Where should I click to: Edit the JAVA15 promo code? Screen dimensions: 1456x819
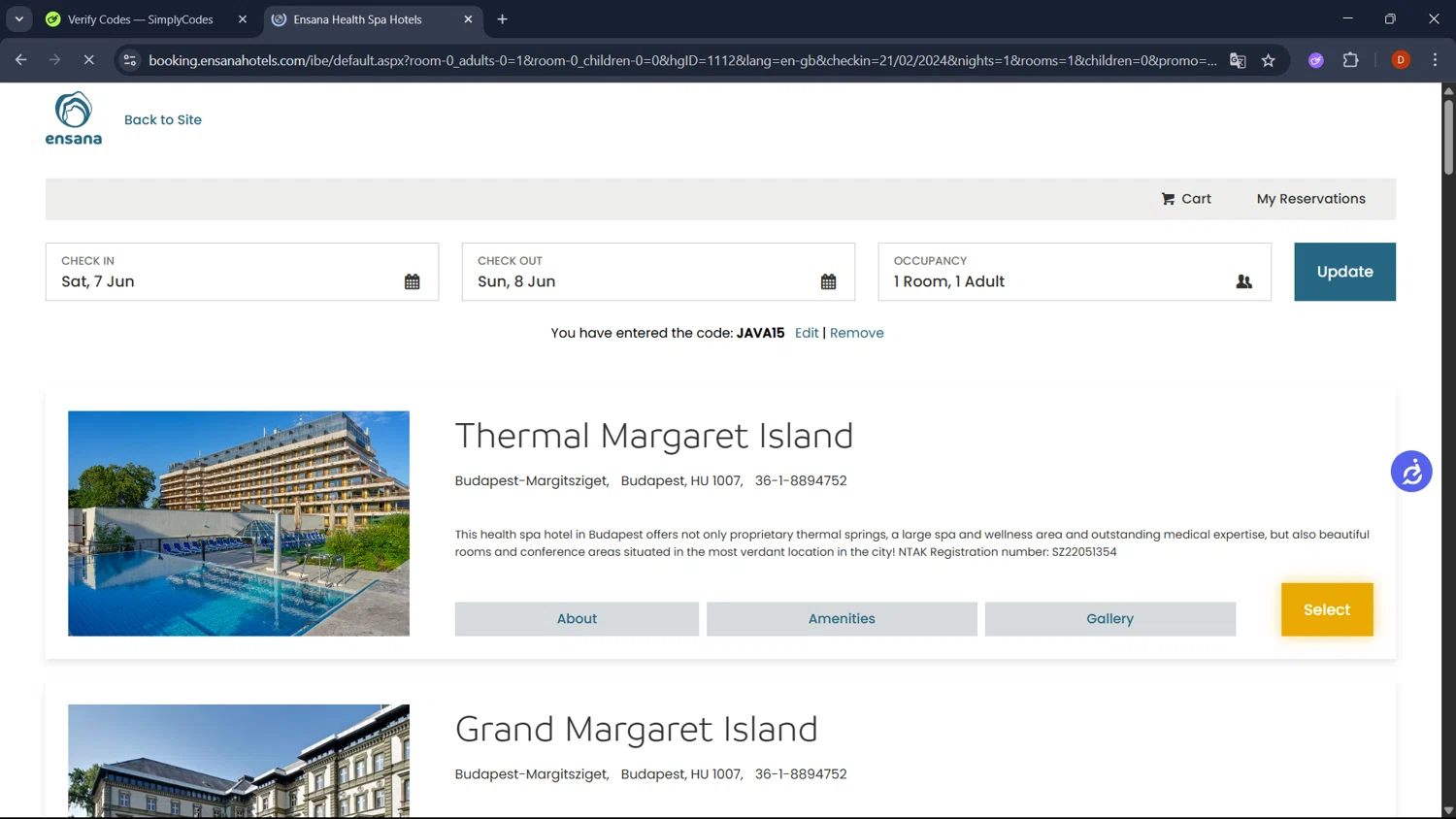coord(807,333)
